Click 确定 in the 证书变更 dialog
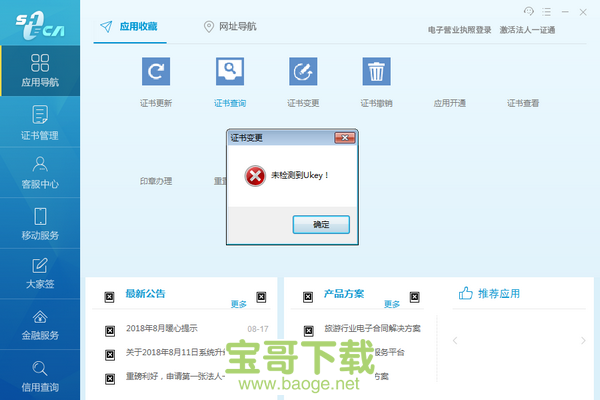This screenshot has width=600, height=400. [x=321, y=224]
